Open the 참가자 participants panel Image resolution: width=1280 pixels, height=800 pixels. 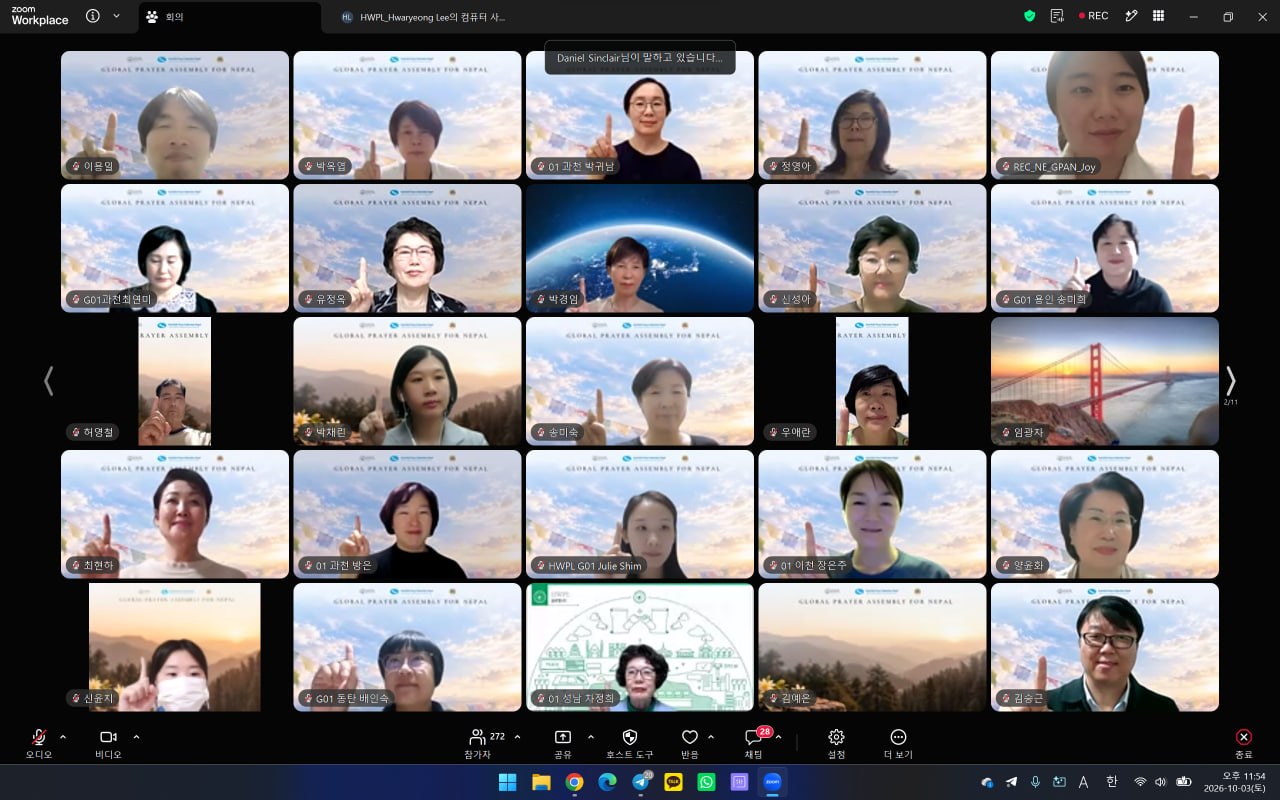485,743
